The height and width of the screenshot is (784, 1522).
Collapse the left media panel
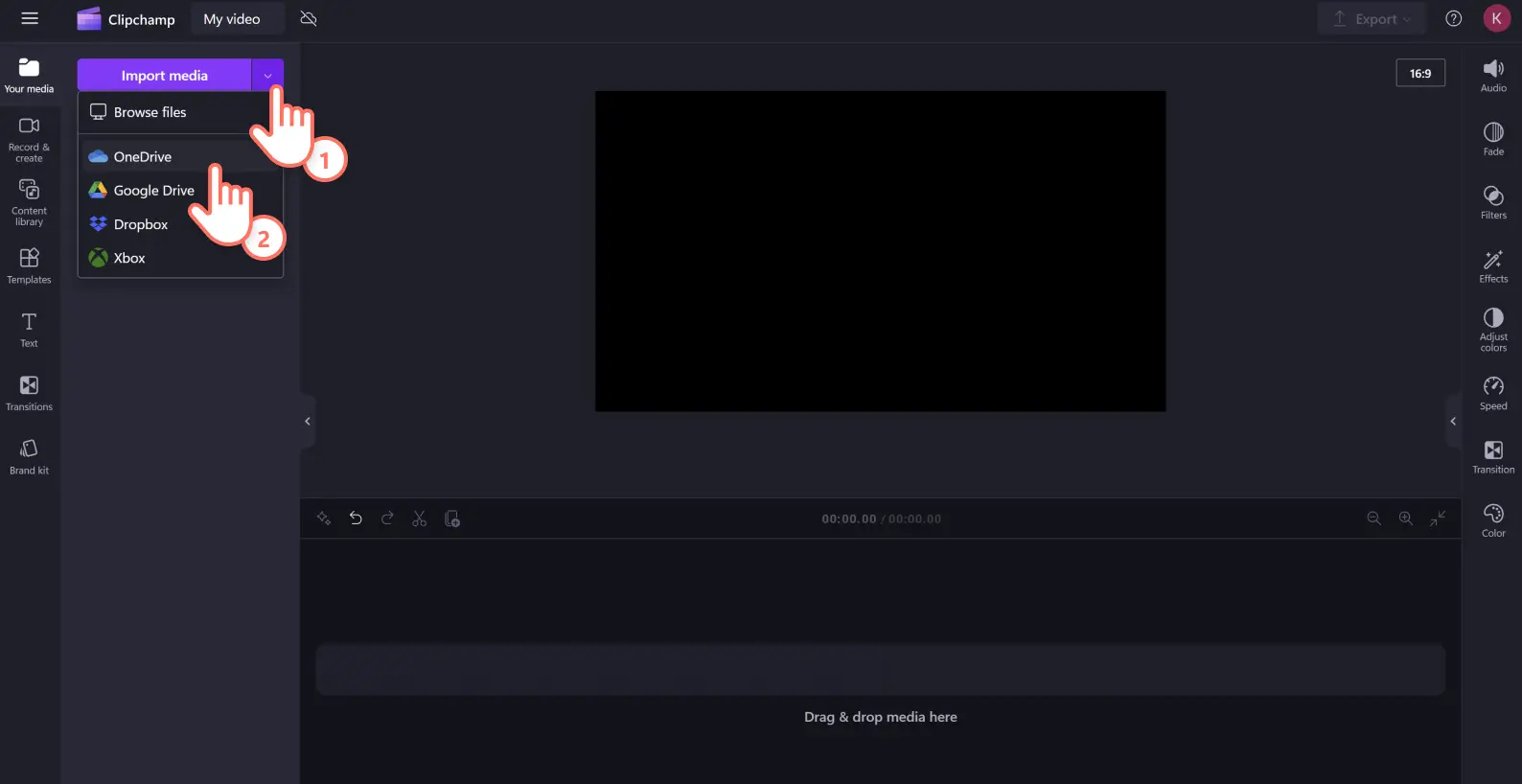pyautogui.click(x=308, y=421)
